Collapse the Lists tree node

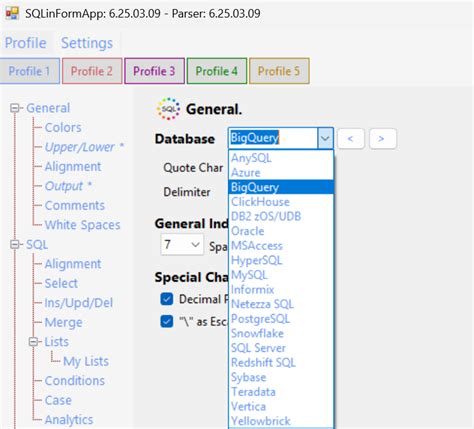[33, 342]
